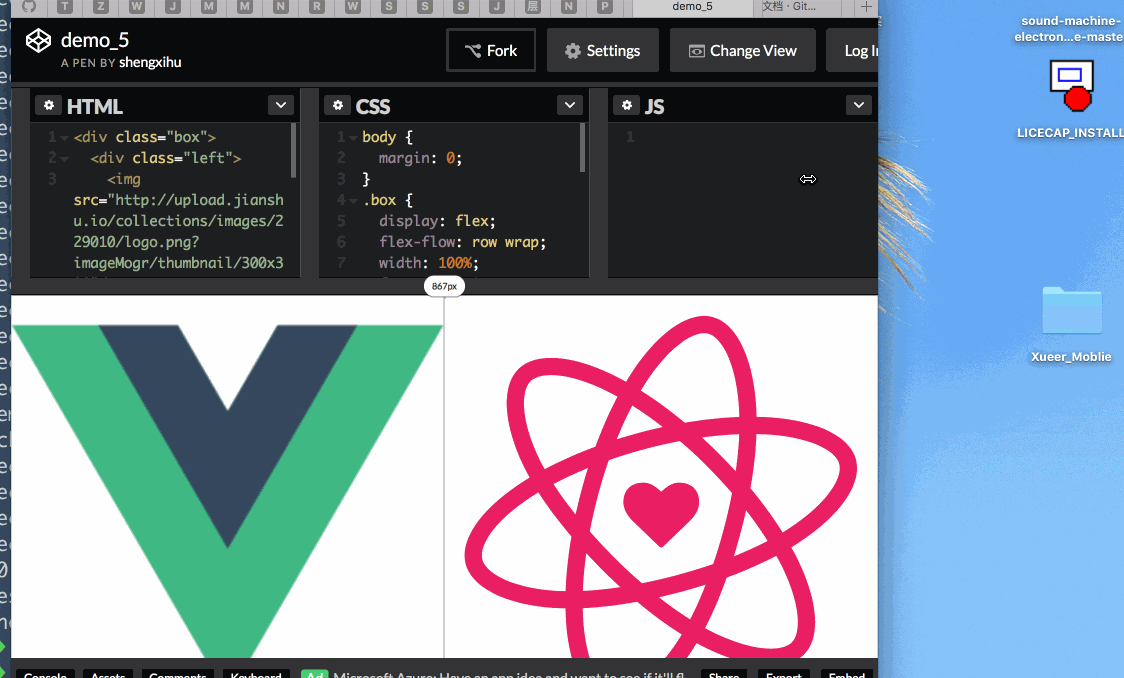Screen dimensions: 1124x678
Task: Click the Export footer button
Action: coord(784,674)
